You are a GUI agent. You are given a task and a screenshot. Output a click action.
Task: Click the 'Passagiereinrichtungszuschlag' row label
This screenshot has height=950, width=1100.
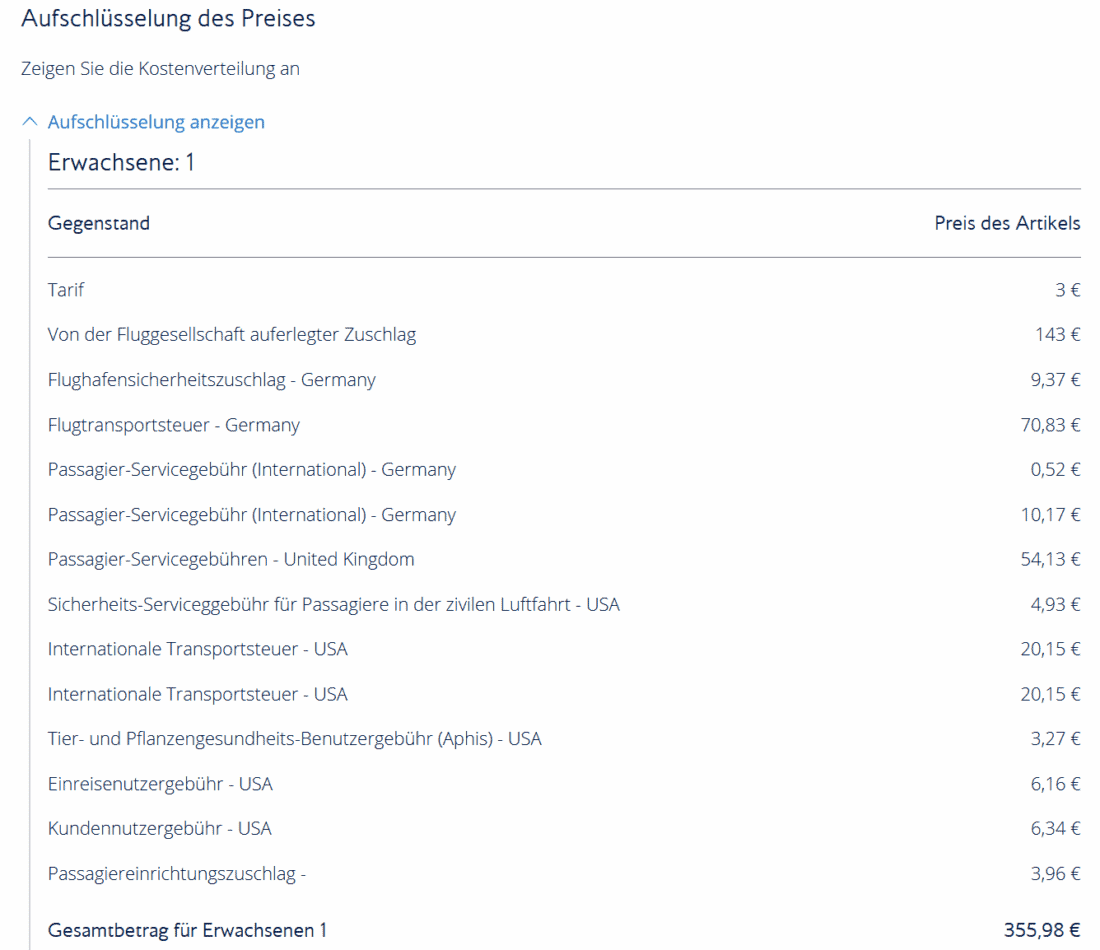[176, 874]
